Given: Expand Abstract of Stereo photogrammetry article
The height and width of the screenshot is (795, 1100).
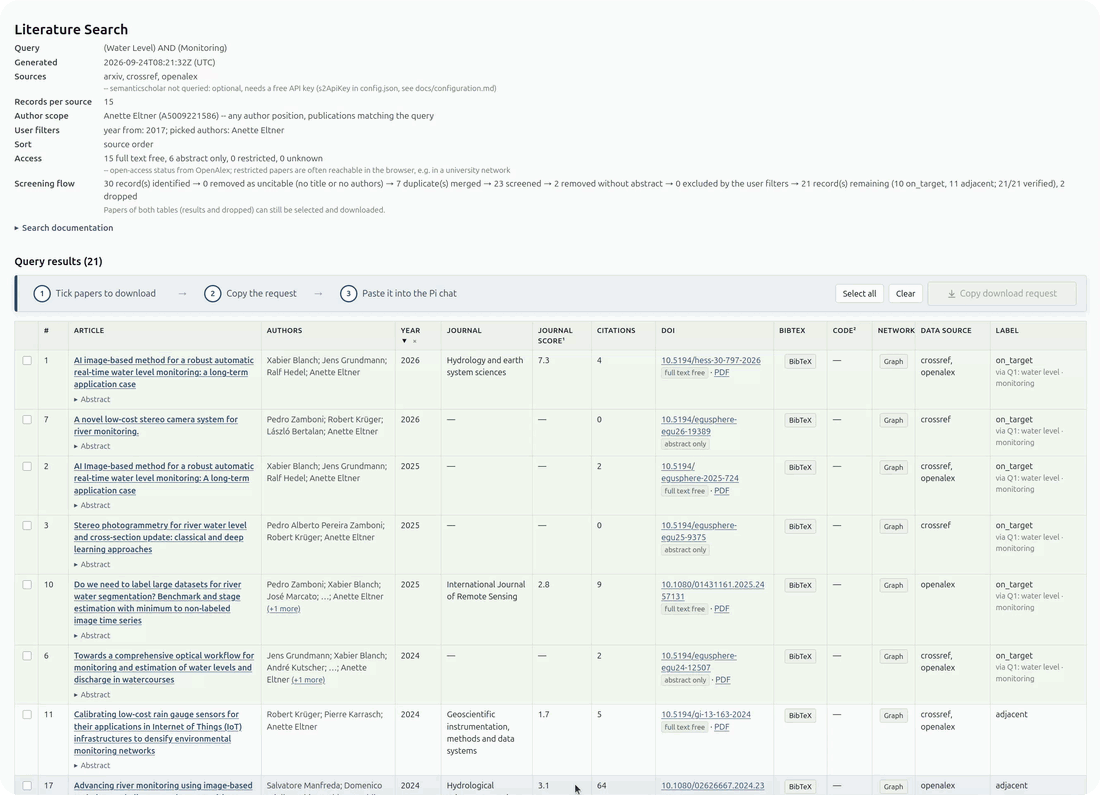Looking at the screenshot, I should click(x=92, y=564).
